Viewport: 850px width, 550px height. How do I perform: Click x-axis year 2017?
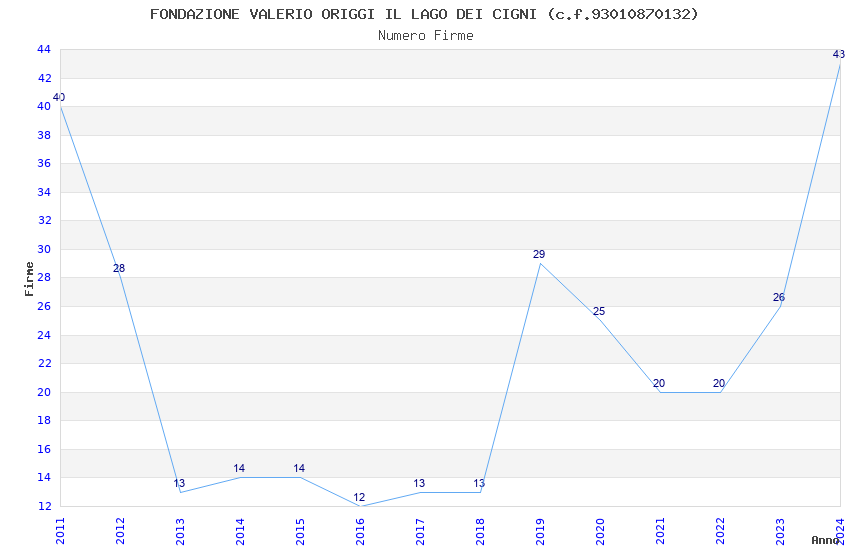point(420,531)
